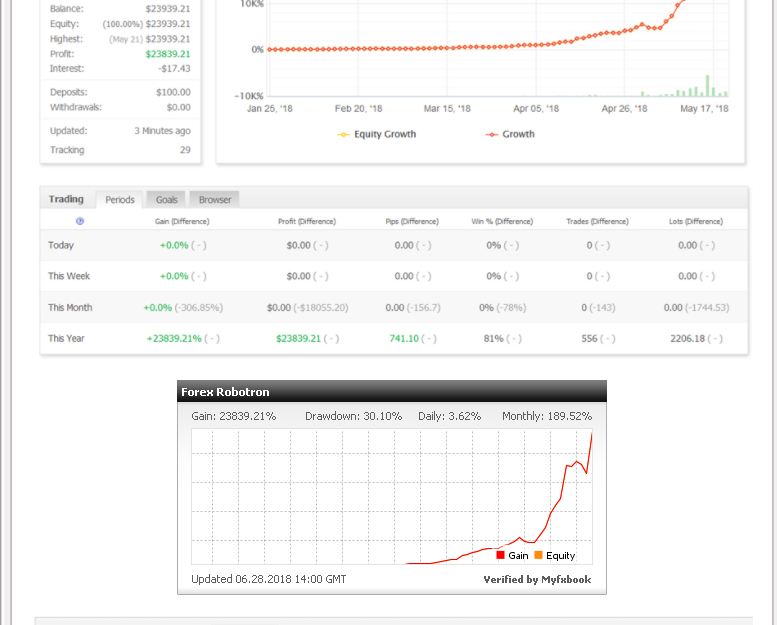This screenshot has height=625, width=777.
Task: Click the orange Equity legend square
Action: pos(539,555)
